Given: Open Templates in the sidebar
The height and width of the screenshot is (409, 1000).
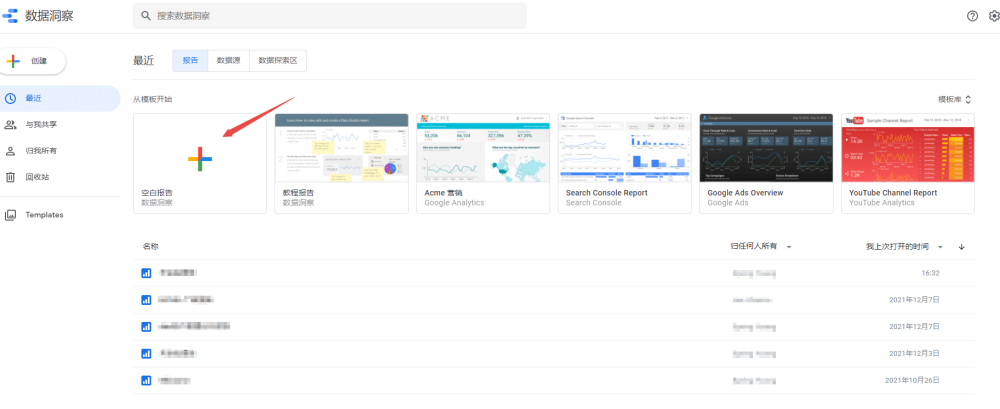Looking at the screenshot, I should pyautogui.click(x=44, y=214).
